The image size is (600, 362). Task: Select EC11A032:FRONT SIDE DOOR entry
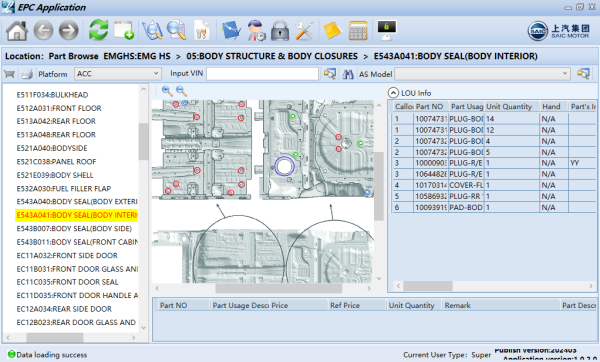(x=67, y=256)
